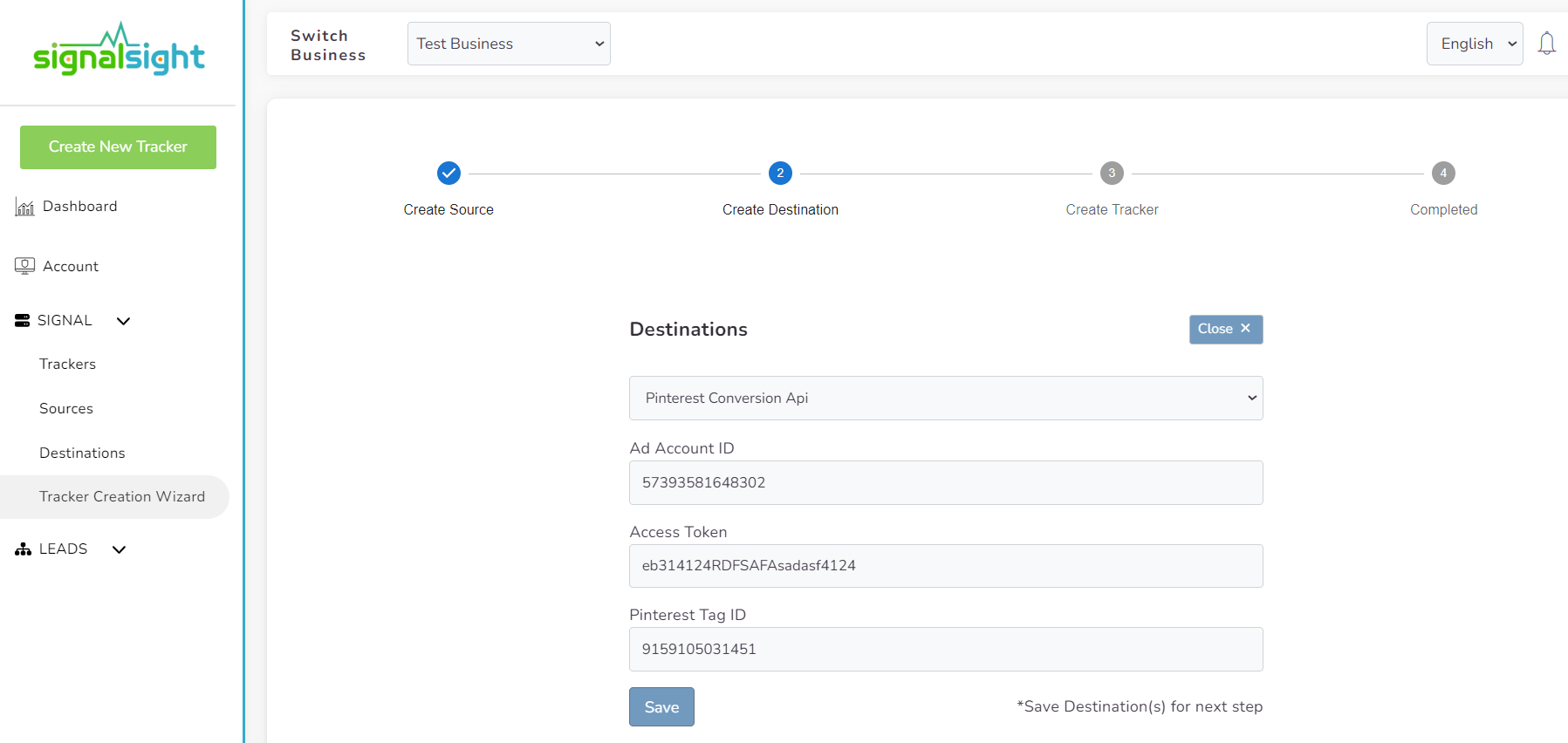Go to Account page

(x=71, y=267)
